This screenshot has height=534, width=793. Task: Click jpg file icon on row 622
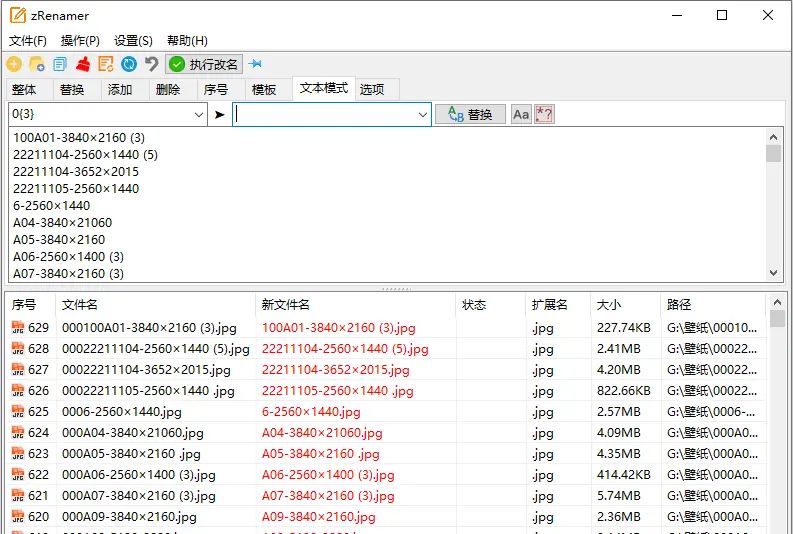tap(18, 474)
